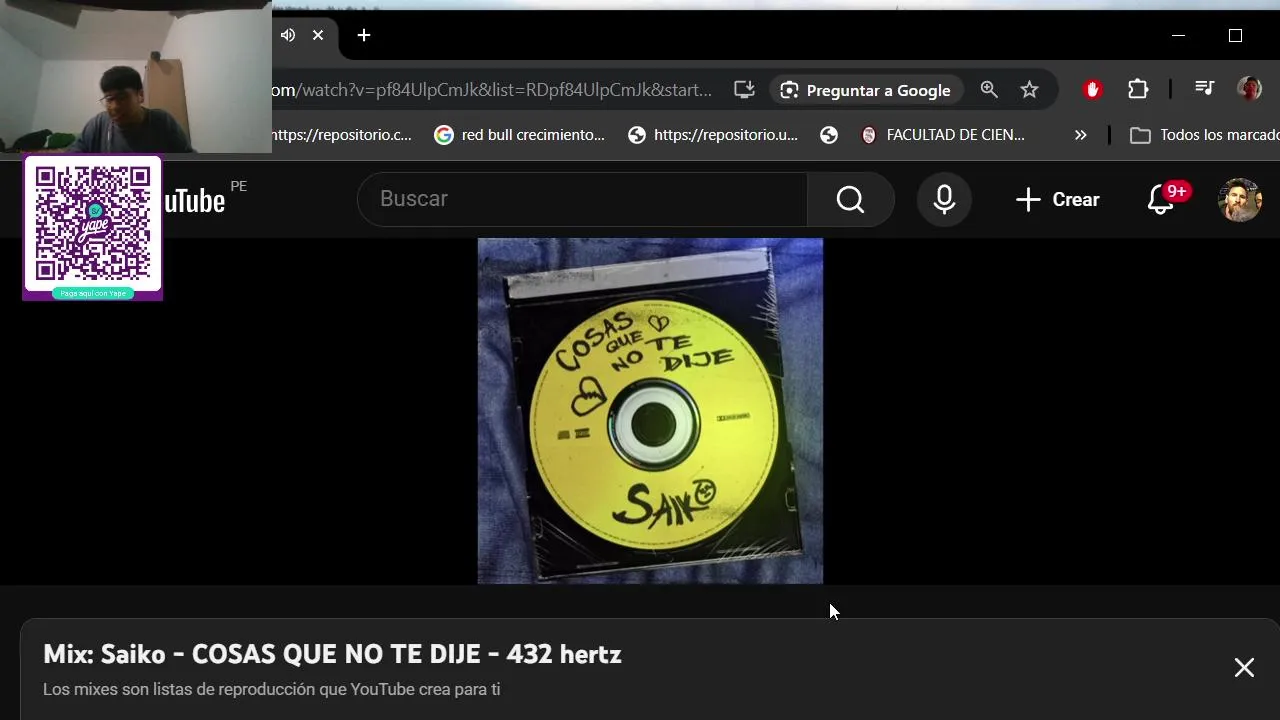Open the YouTube account avatar menu
The image size is (1280, 720).
[x=1239, y=200]
